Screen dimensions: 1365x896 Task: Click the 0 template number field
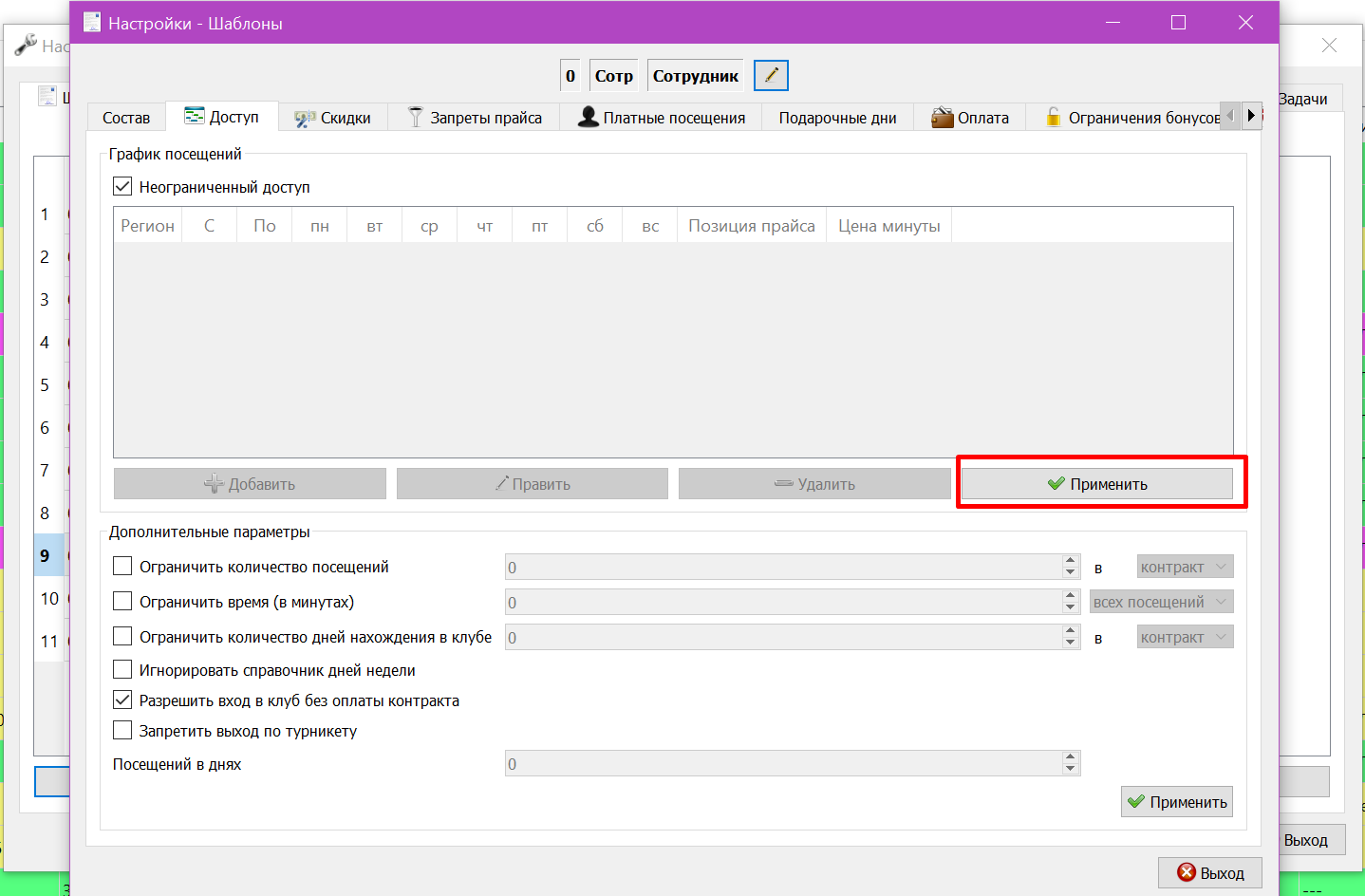tap(570, 76)
